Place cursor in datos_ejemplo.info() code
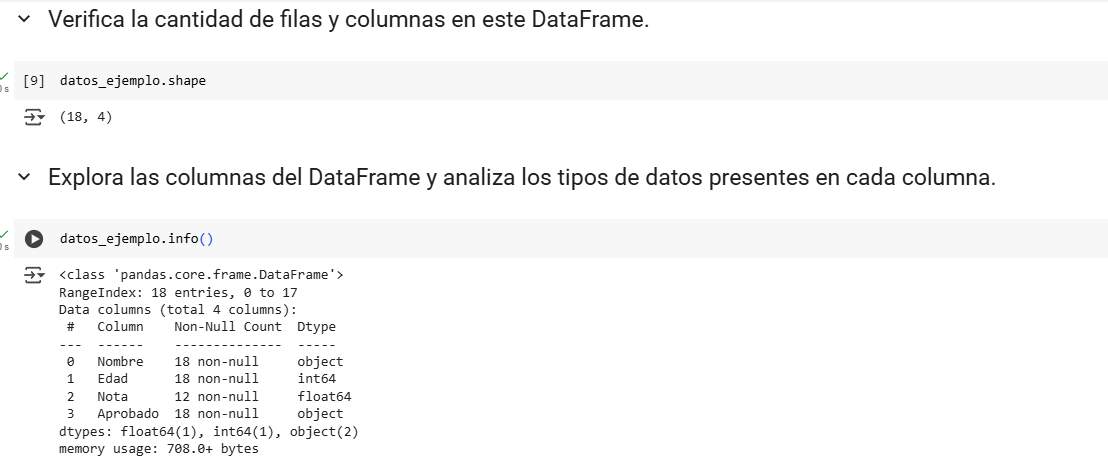The width and height of the screenshot is (1108, 471). (136, 239)
